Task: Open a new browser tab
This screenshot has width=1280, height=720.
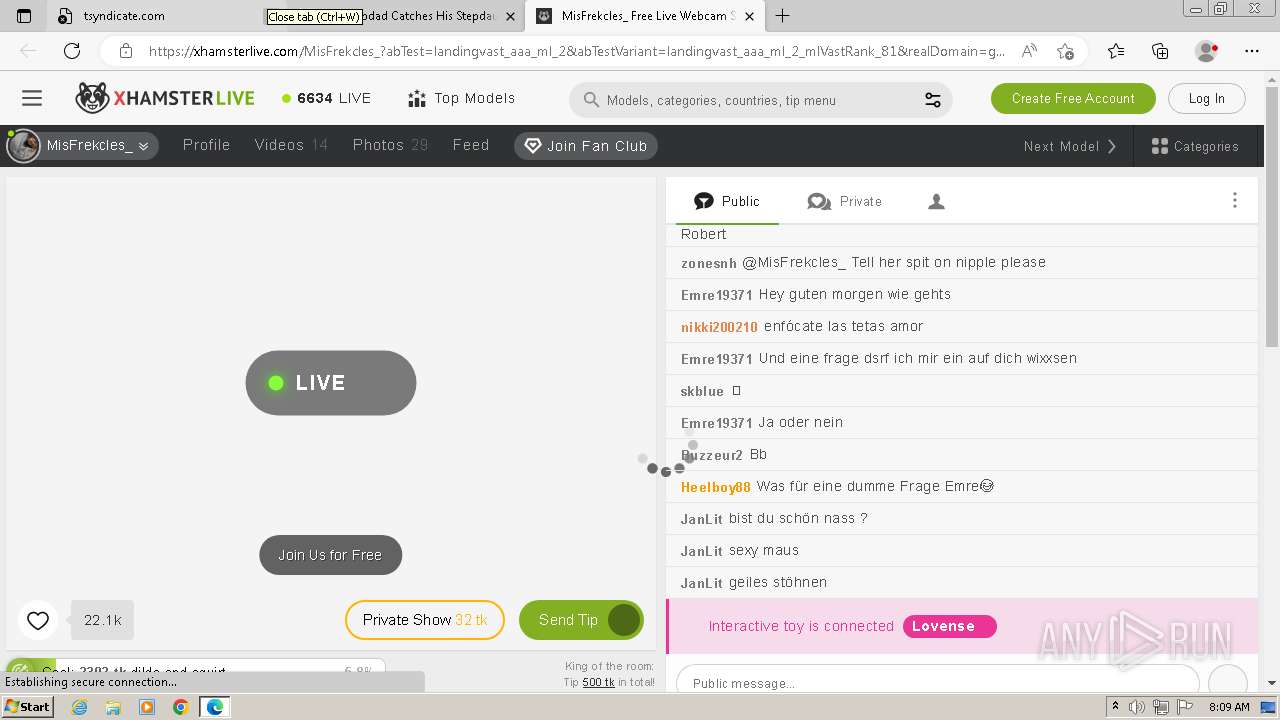Action: point(782,16)
